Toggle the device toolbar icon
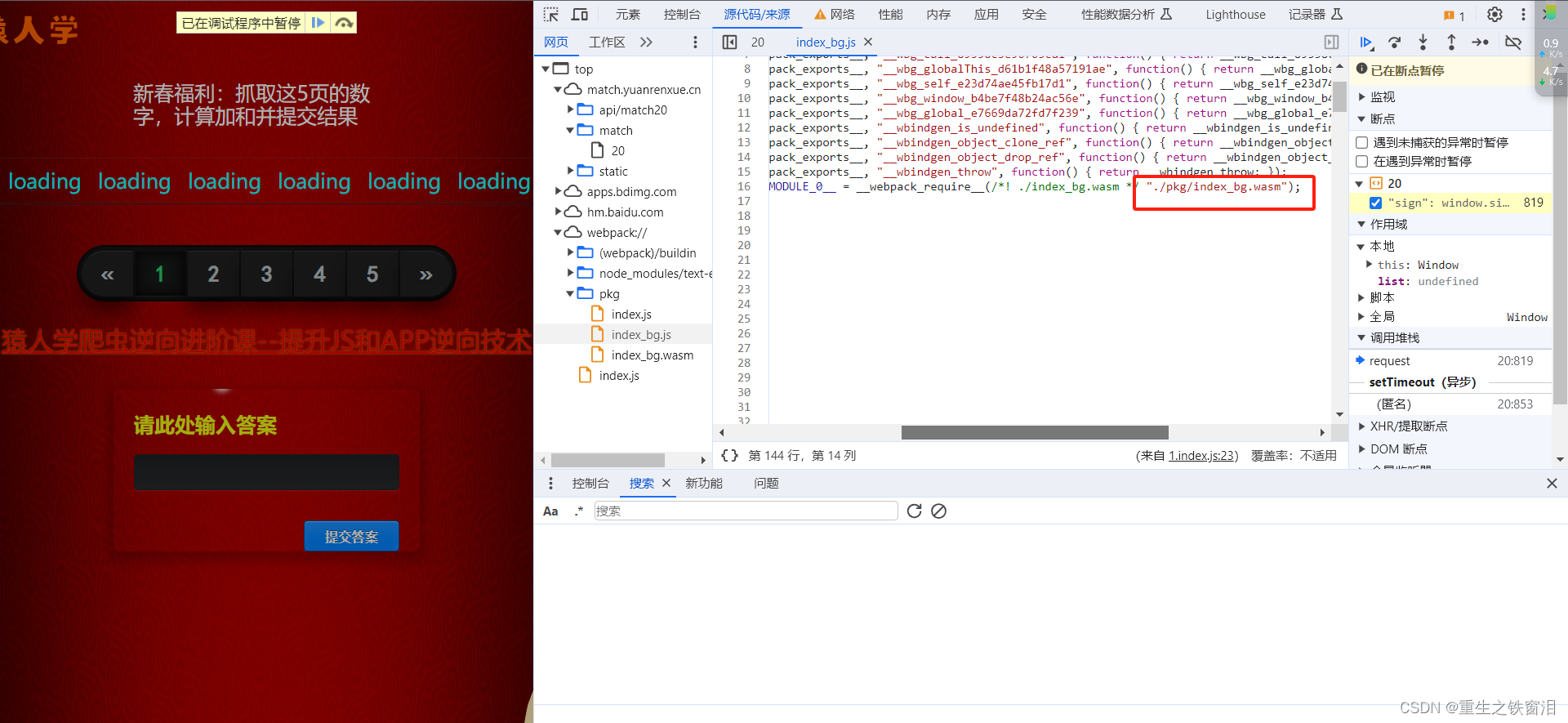 580,14
